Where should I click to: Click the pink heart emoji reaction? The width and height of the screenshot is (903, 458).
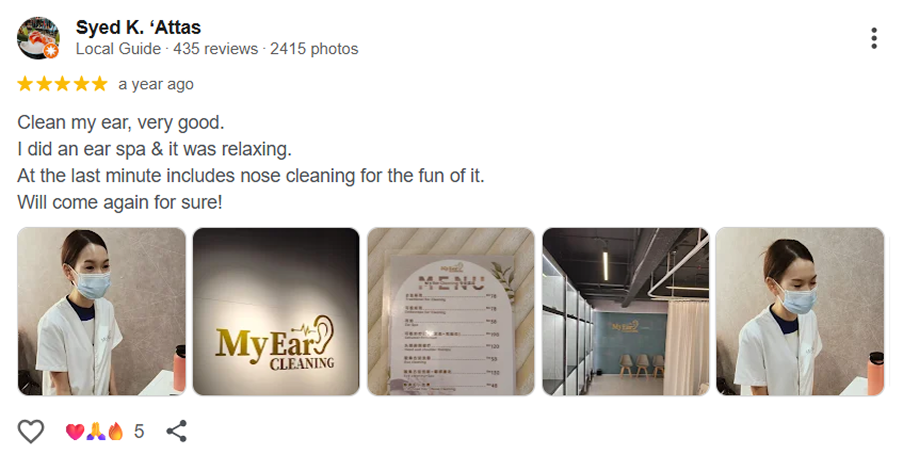(x=74, y=431)
